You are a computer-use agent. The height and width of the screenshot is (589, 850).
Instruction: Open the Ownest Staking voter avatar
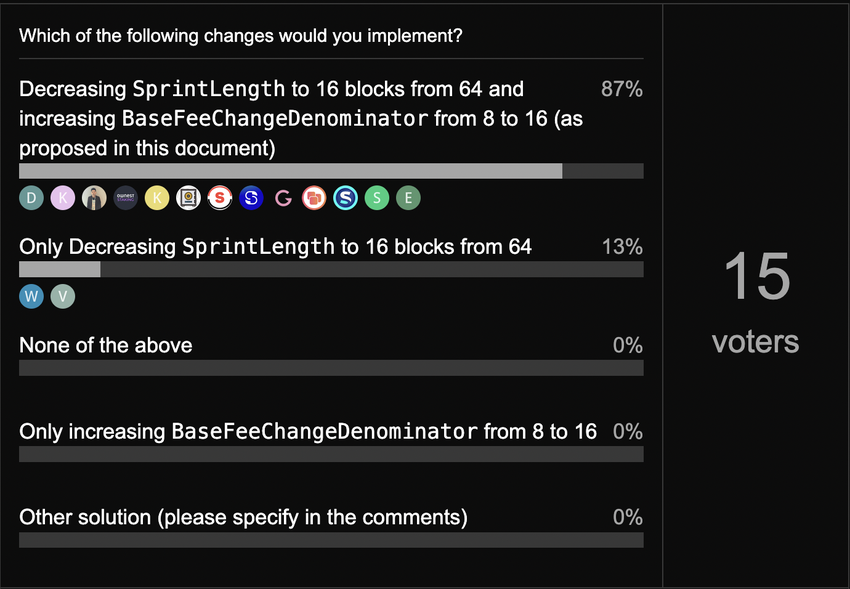tap(126, 198)
